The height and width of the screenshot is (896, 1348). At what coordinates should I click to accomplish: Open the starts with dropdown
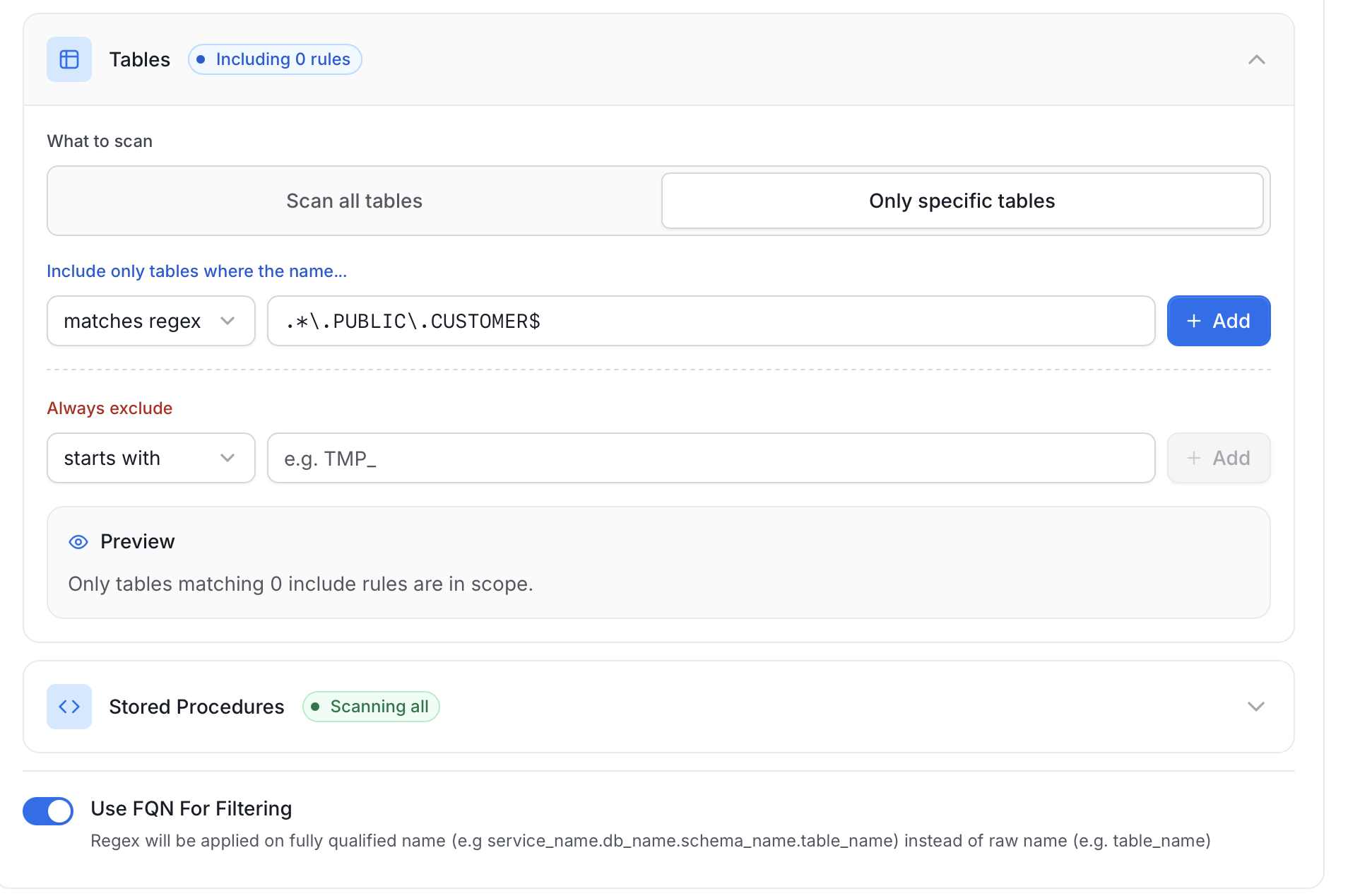tap(151, 458)
